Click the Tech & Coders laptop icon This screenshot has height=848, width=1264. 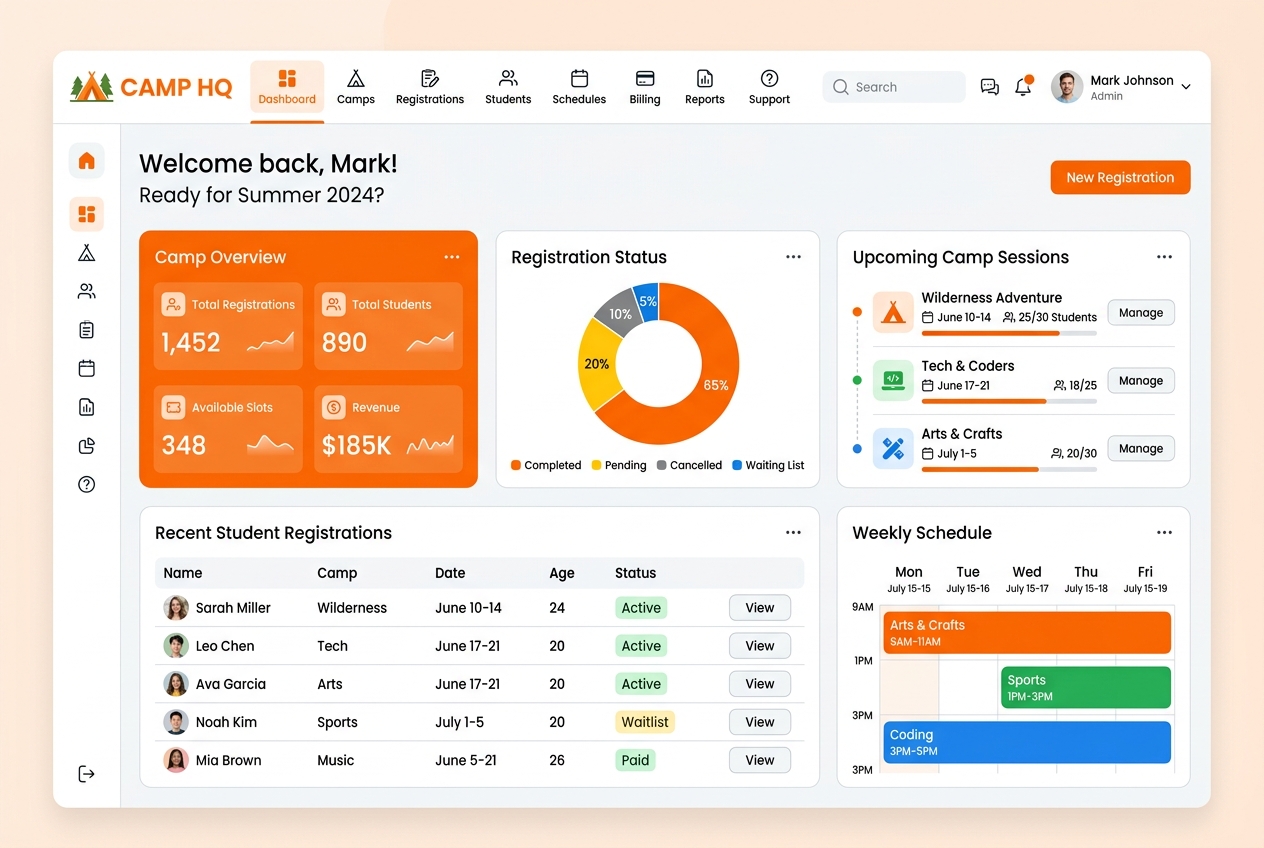point(893,380)
